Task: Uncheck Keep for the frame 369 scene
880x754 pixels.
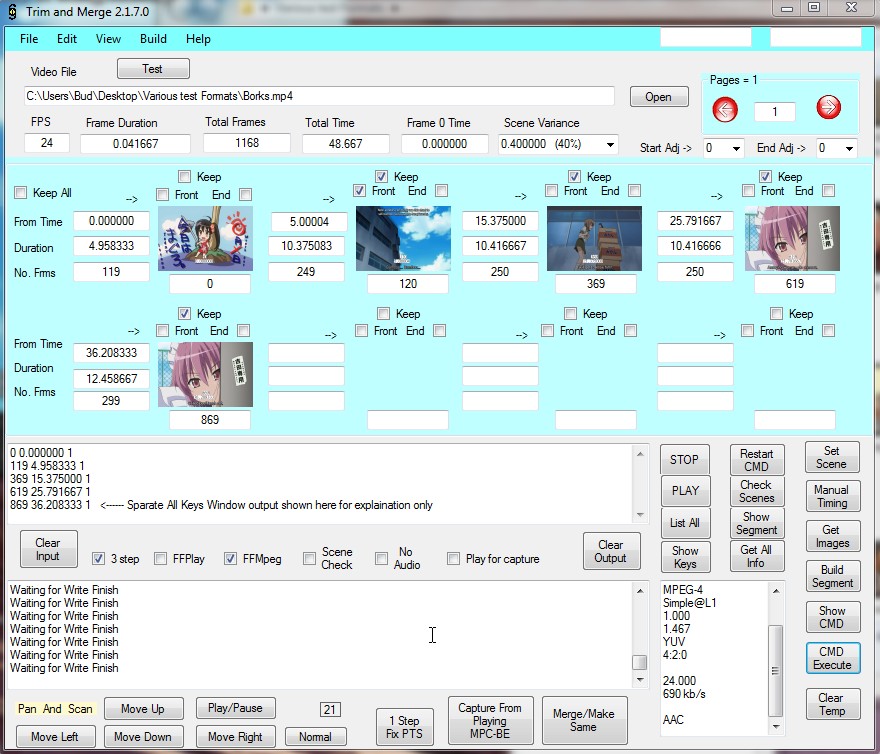Action: (574, 177)
